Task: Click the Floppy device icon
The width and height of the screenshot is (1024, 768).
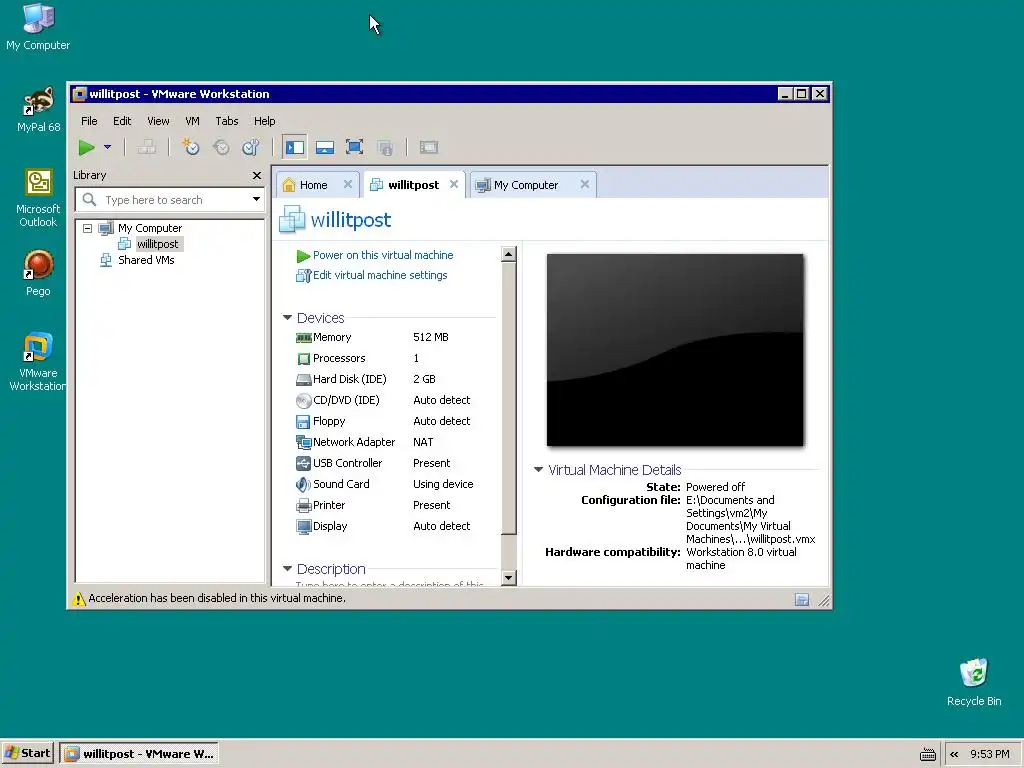Action: pos(303,422)
